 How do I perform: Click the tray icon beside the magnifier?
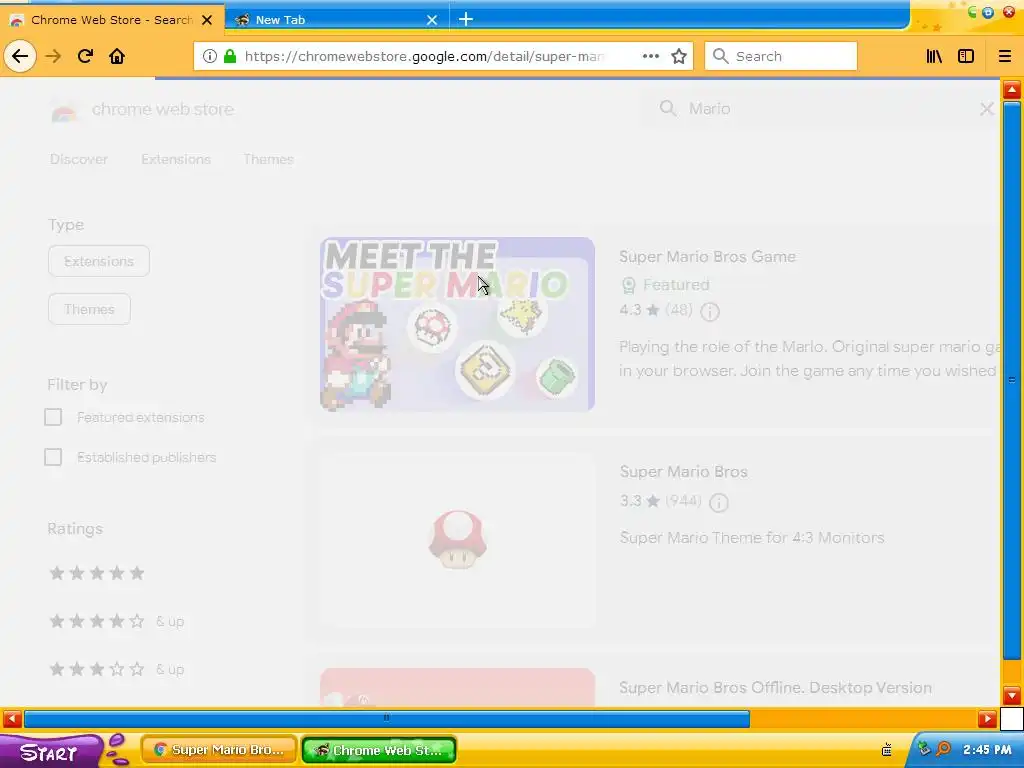924,749
